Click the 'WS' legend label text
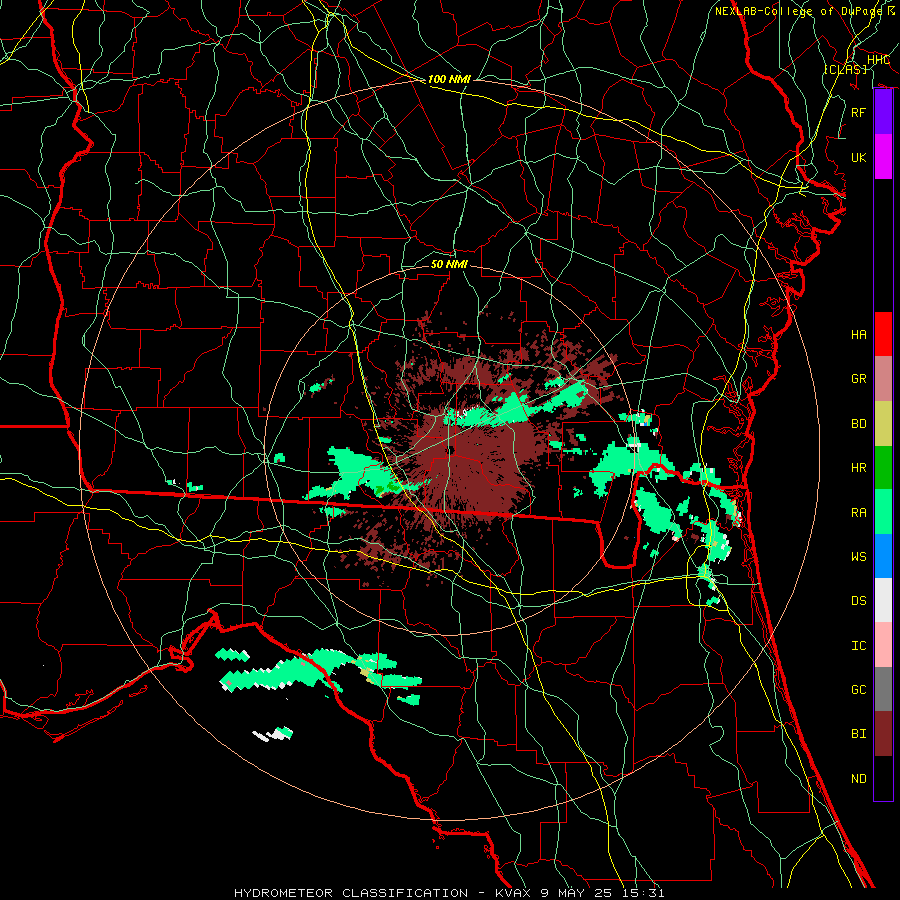 point(858,556)
